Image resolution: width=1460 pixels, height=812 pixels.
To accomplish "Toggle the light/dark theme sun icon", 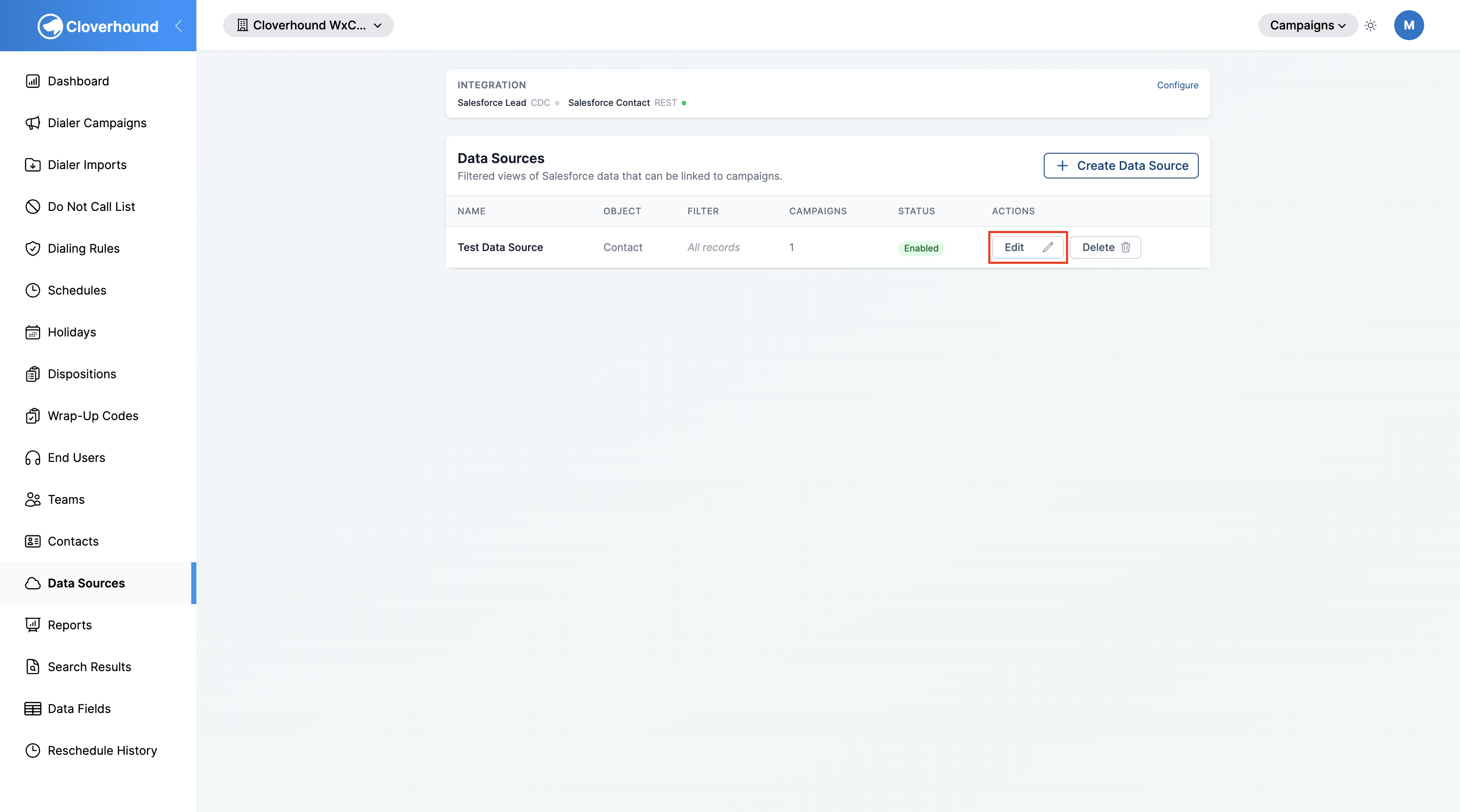I will (1370, 26).
